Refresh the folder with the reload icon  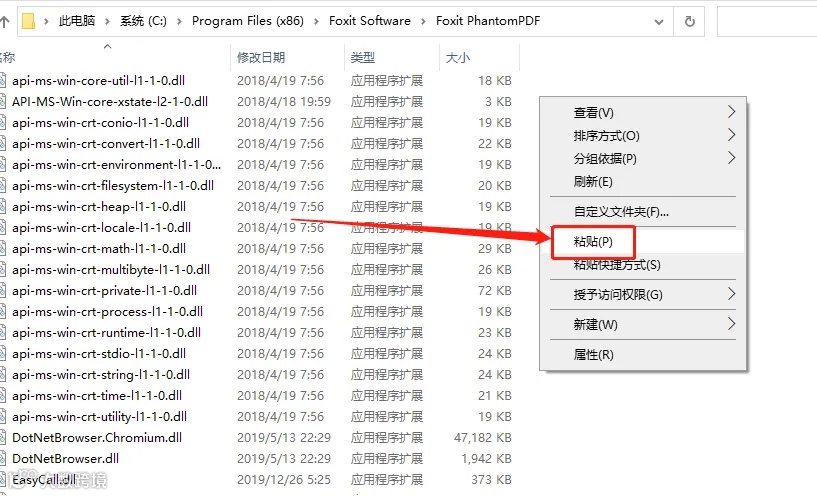coord(689,21)
